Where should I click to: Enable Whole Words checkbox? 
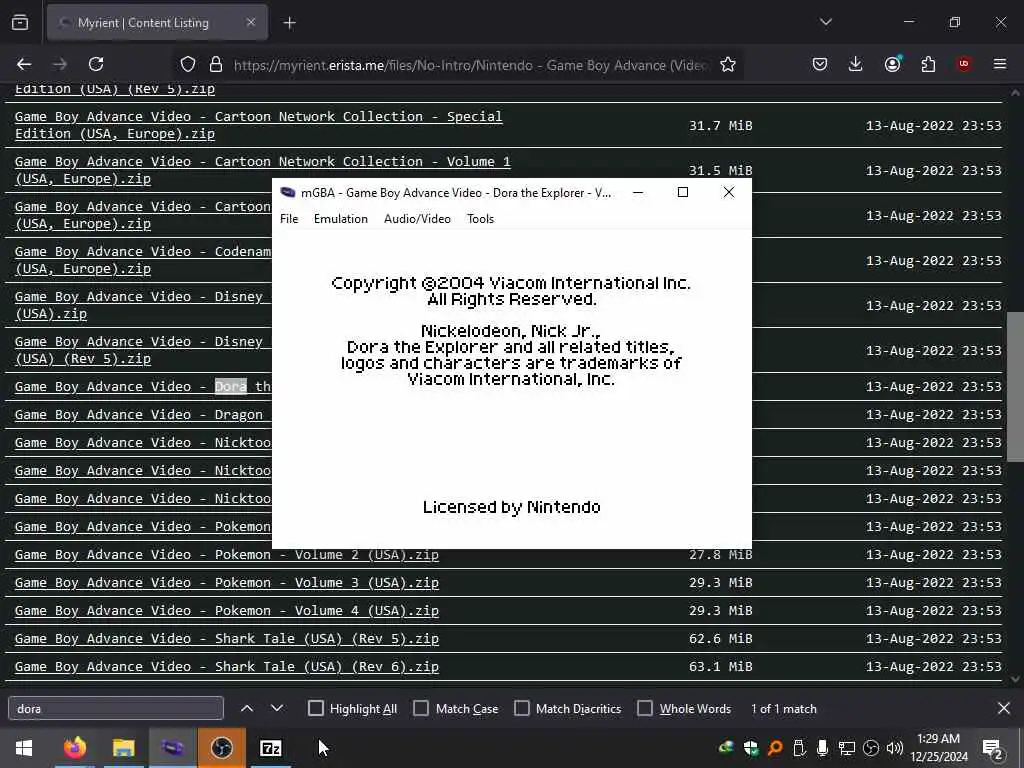tap(645, 709)
